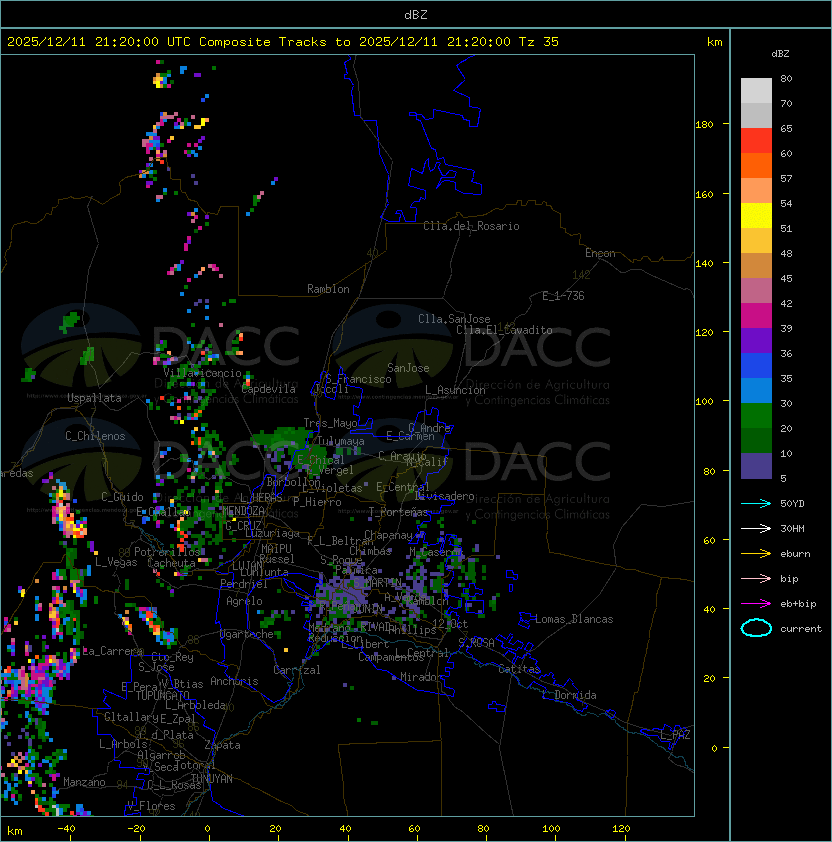Click the 'La_Carrera' map label
Screen dimensions: 832x842
click(x=113, y=651)
